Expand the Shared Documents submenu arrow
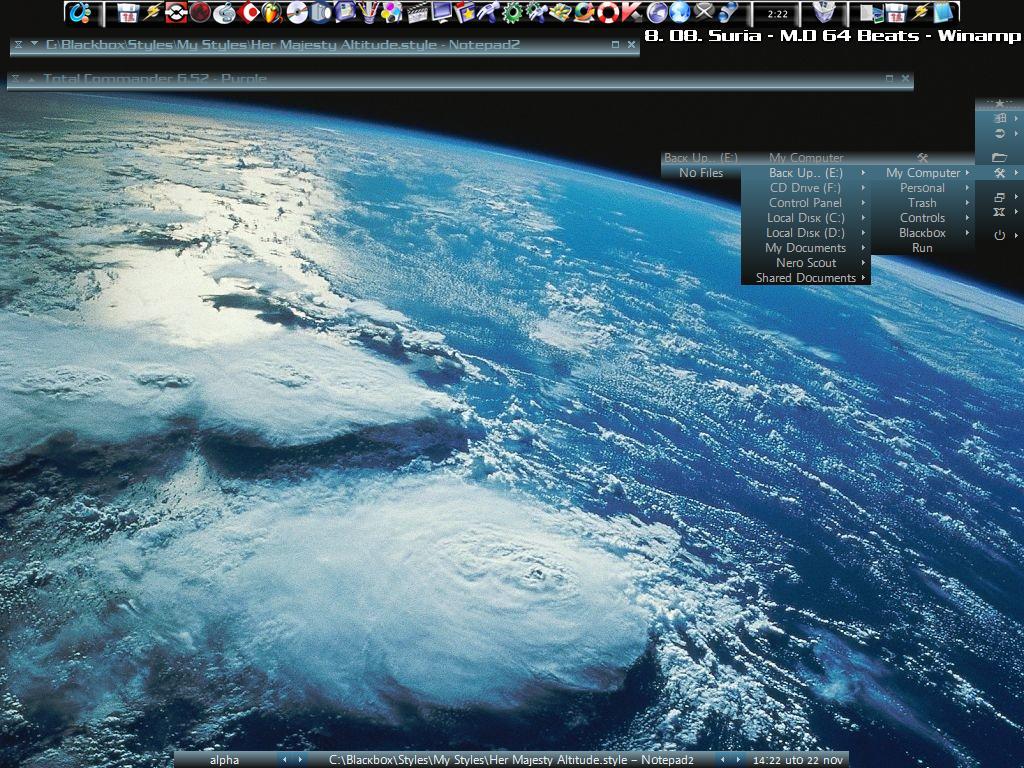 point(863,278)
